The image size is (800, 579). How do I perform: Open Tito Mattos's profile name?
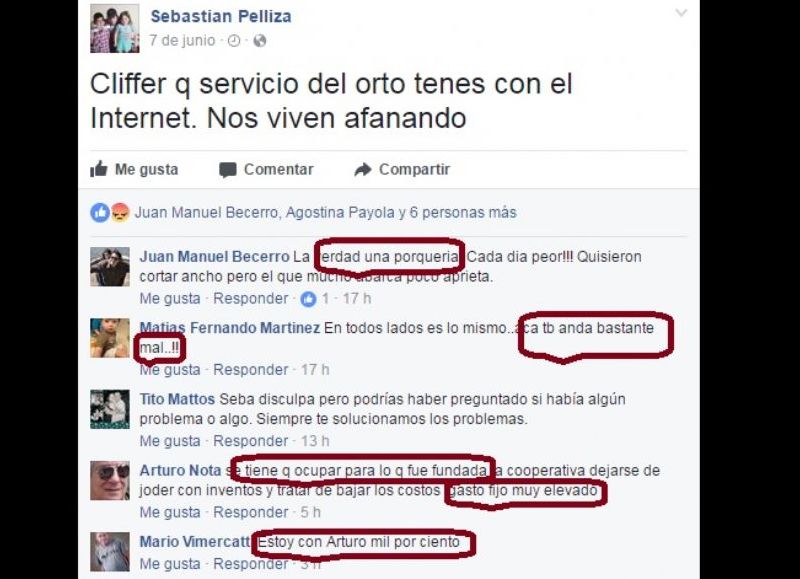point(177,399)
